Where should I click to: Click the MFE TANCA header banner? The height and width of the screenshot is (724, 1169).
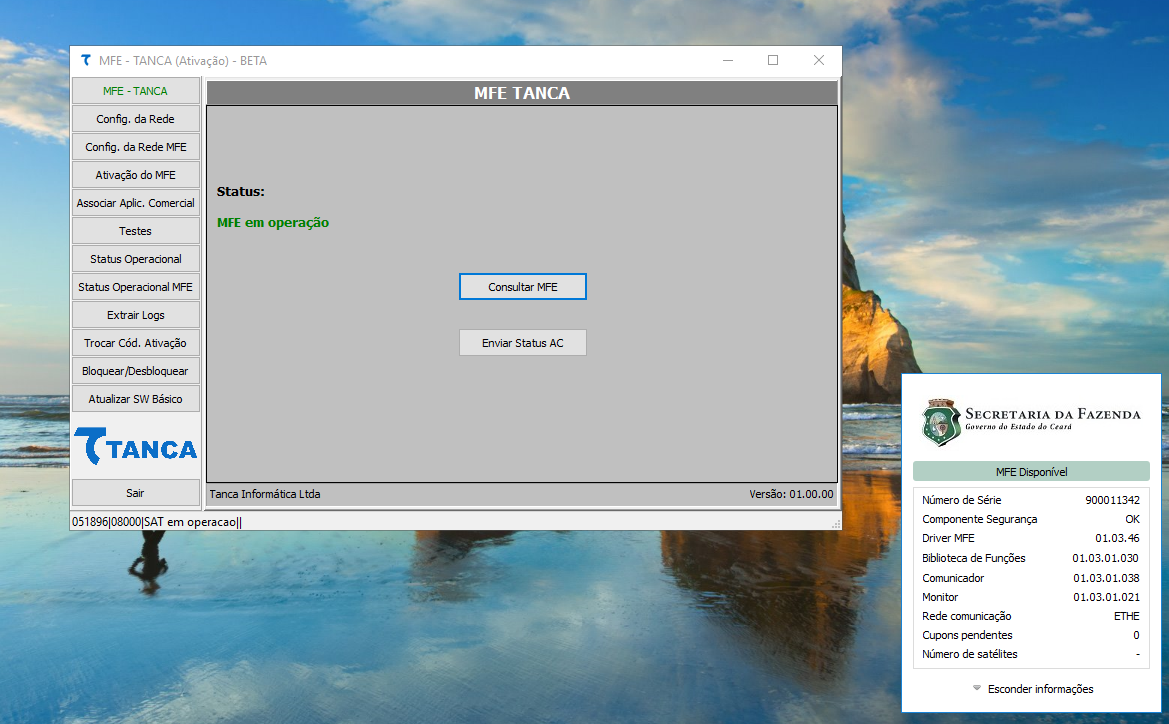[522, 92]
